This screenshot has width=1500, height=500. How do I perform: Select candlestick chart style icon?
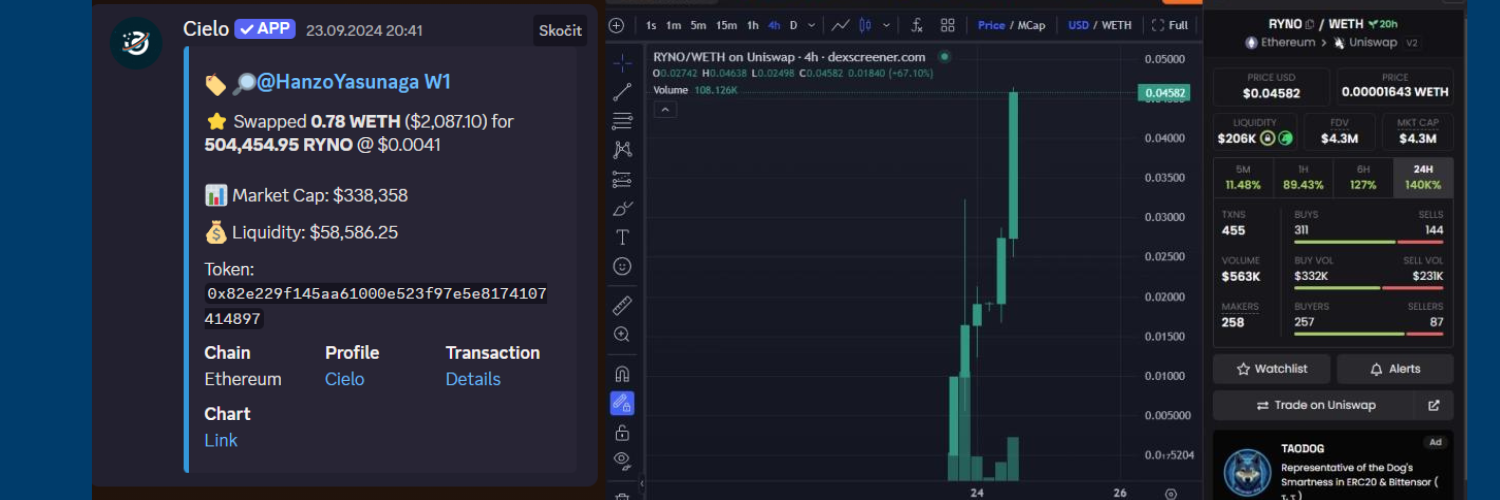click(865, 25)
